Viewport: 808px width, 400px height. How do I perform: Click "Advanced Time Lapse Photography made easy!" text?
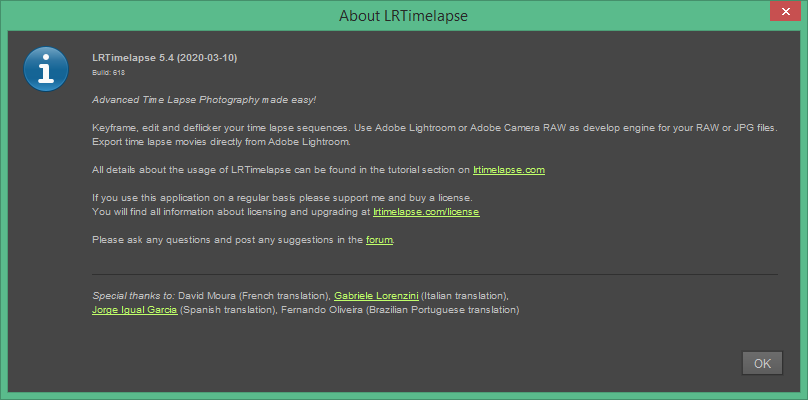(x=204, y=99)
